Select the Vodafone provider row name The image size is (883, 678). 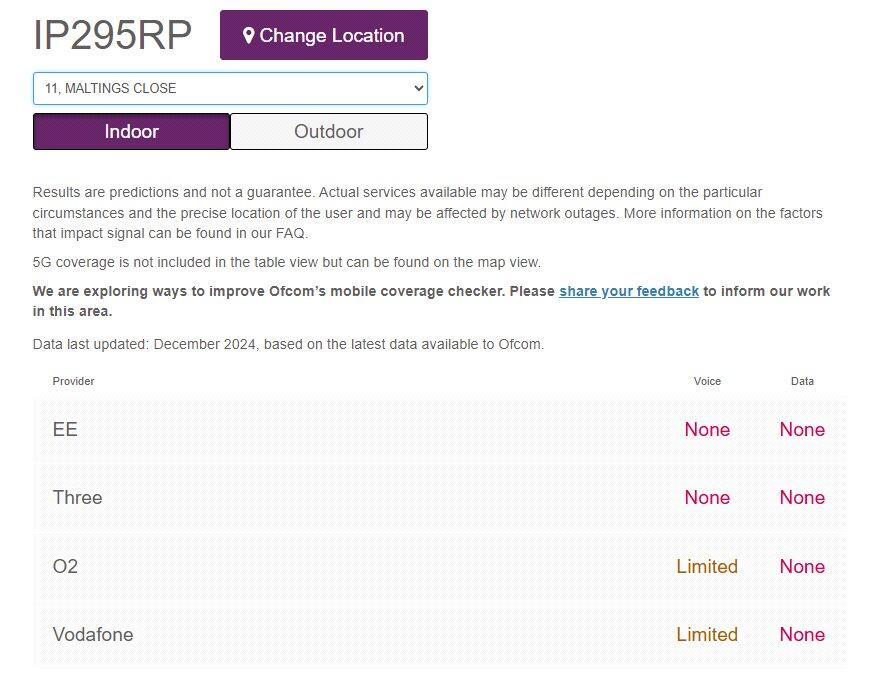click(x=92, y=634)
